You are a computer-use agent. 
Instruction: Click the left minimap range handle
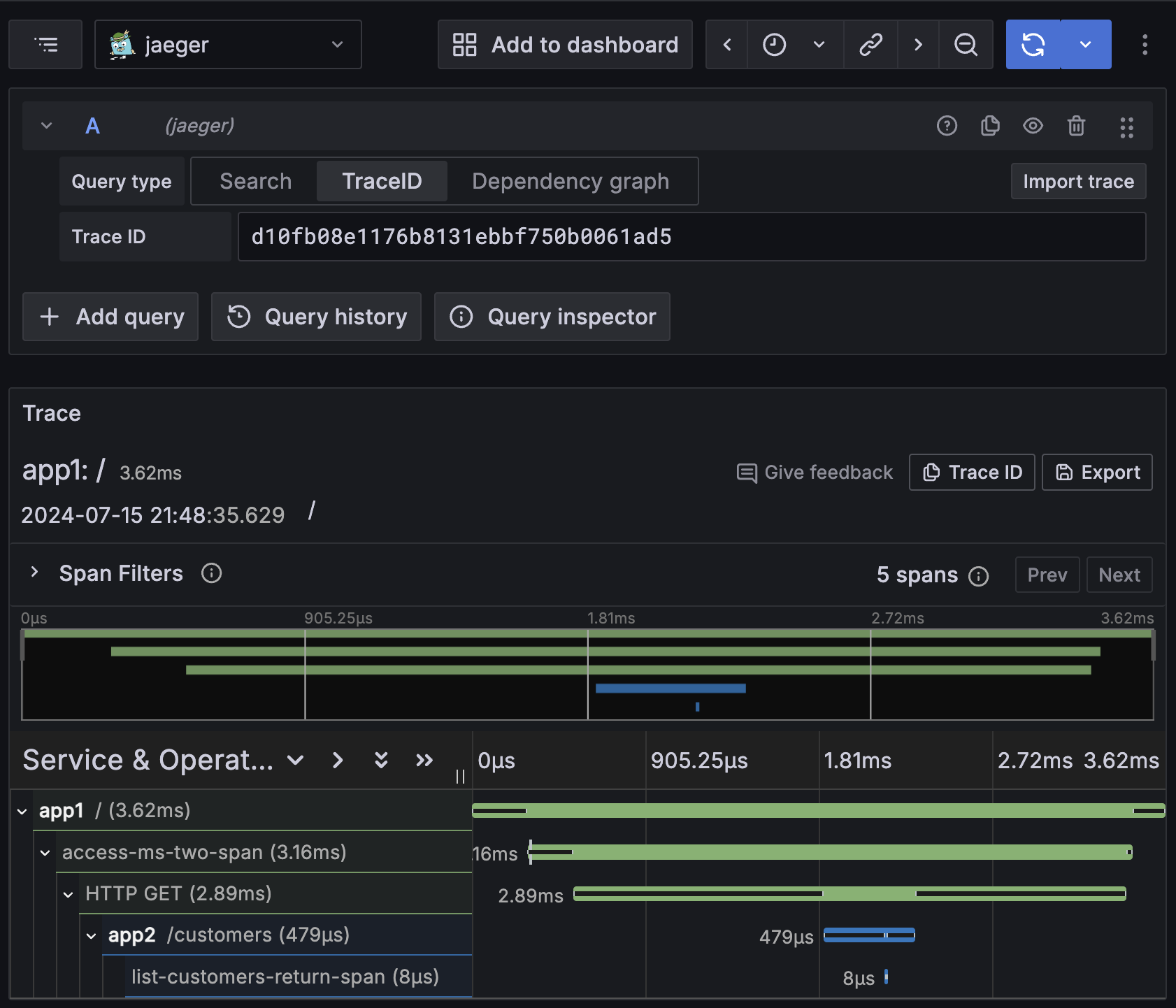[x=23, y=645]
